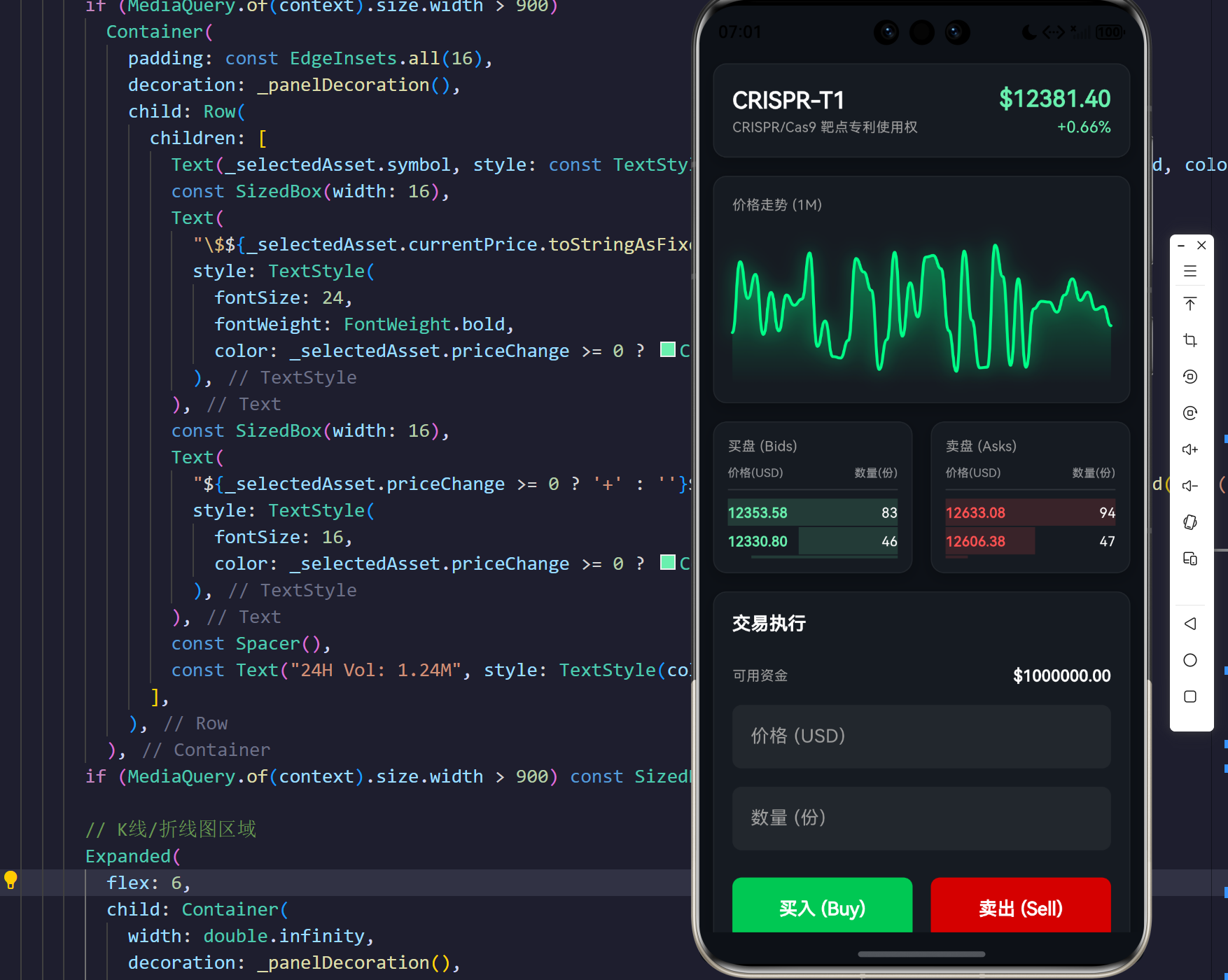The height and width of the screenshot is (980, 1228).
Task: Click the 'padding: const EdgeInsets.all(16)' line
Action: point(311,59)
